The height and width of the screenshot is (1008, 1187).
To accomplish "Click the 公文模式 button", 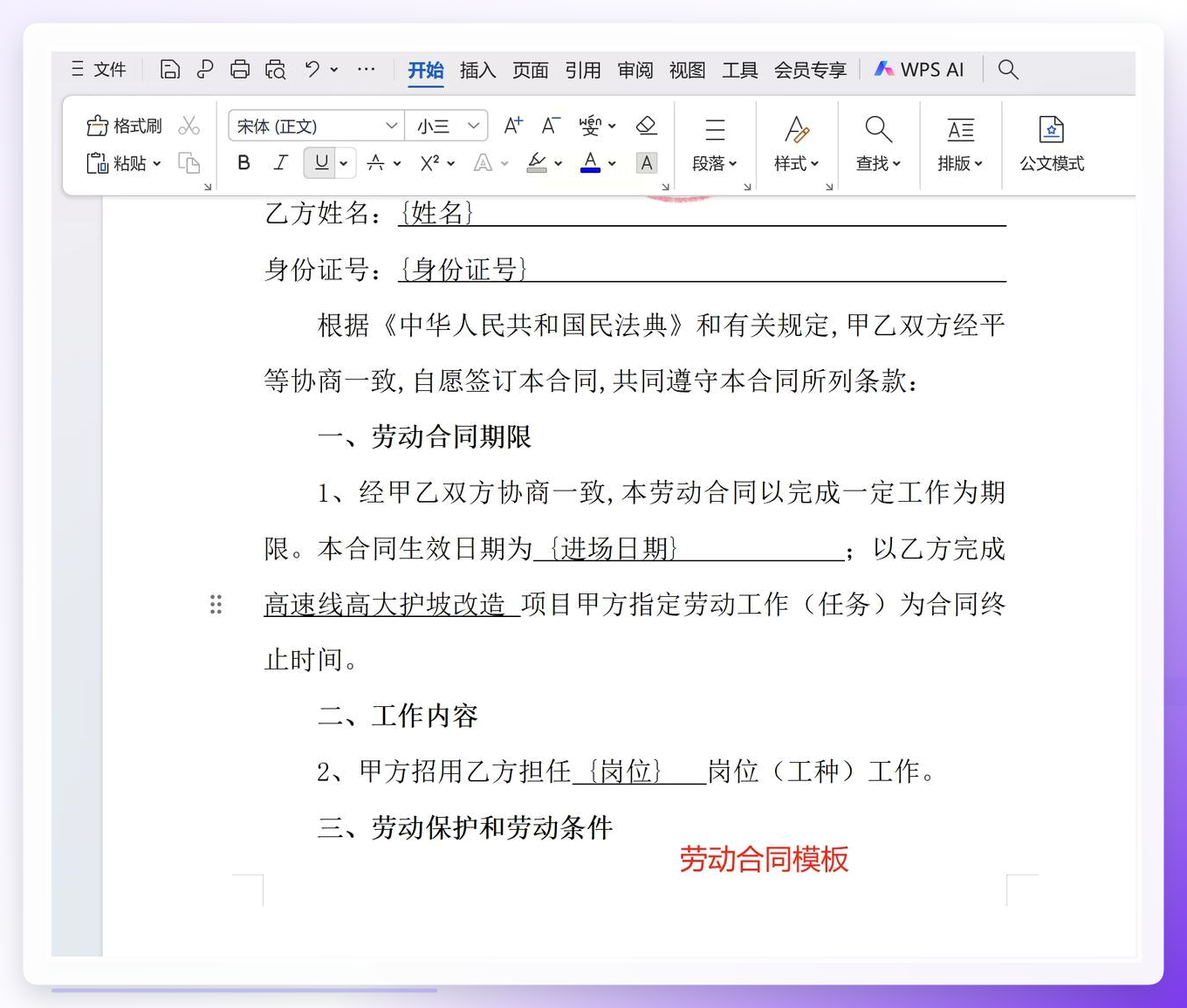I will click(x=1052, y=144).
